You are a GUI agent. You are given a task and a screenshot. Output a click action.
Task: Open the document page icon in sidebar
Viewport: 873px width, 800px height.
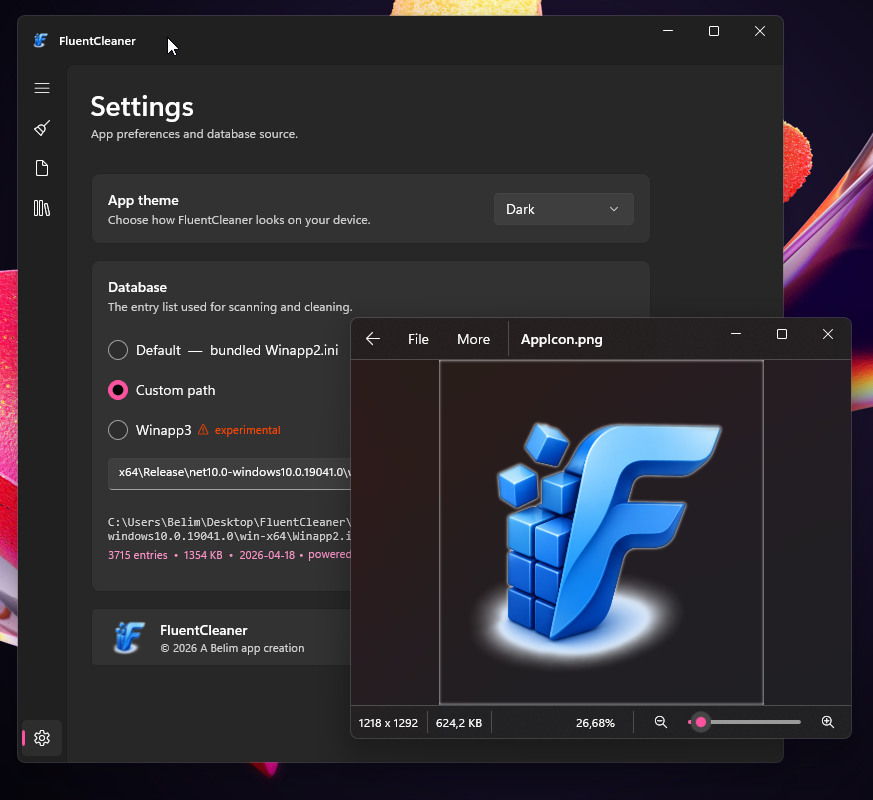(42, 168)
